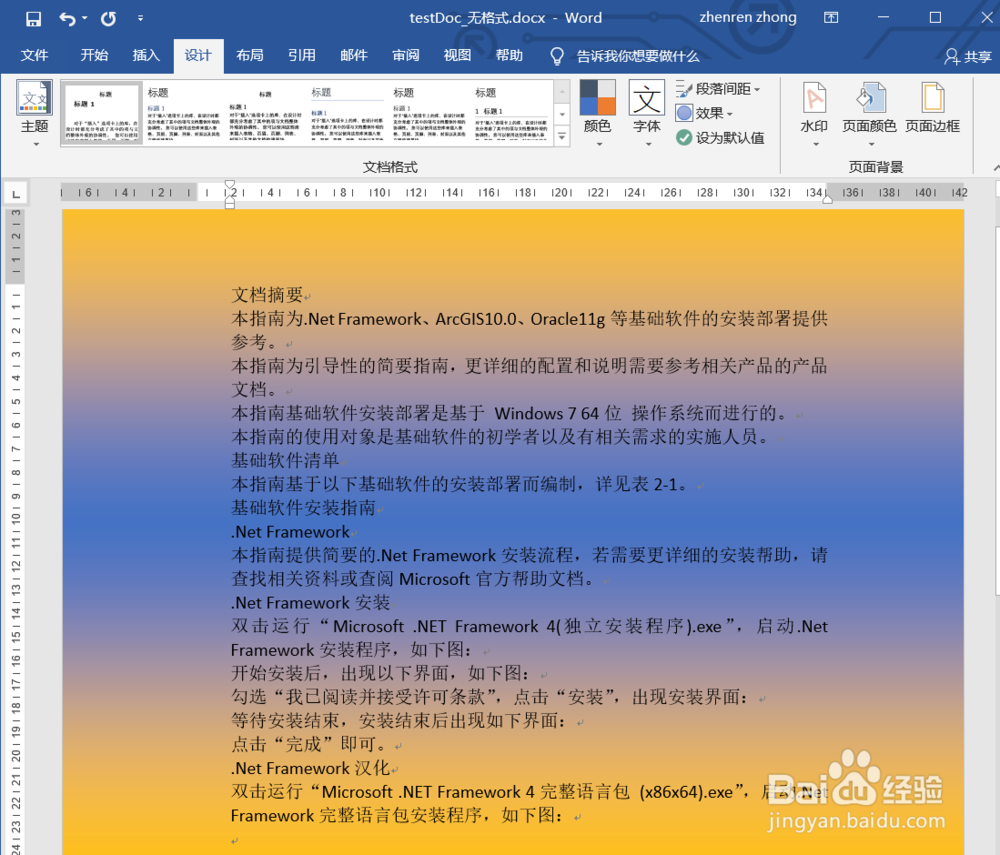Image resolution: width=1000 pixels, height=855 pixels.
Task: Open the 帮助 tab
Action: (509, 55)
